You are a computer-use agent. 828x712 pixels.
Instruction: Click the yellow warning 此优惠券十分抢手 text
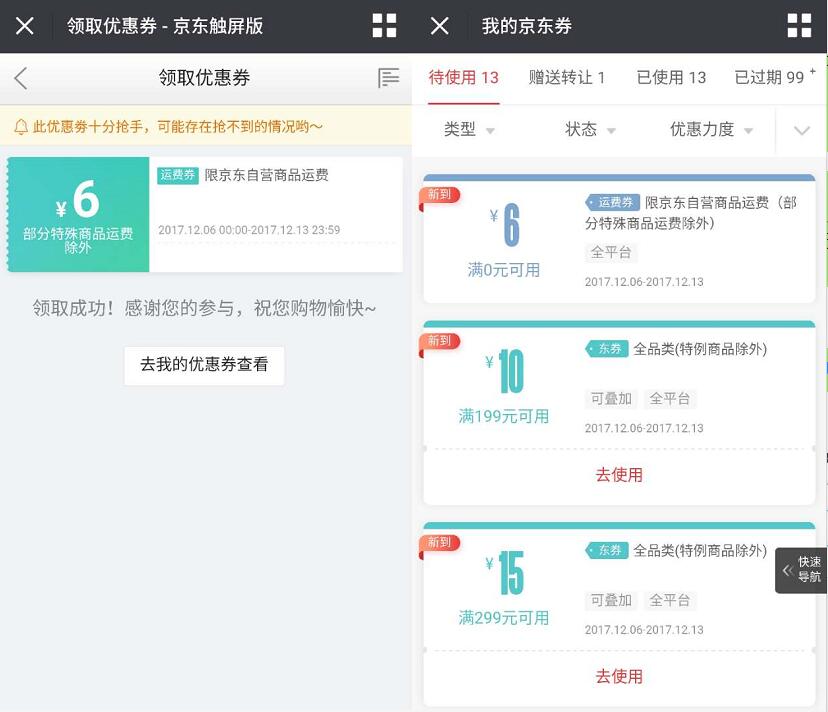[x=177, y=127]
